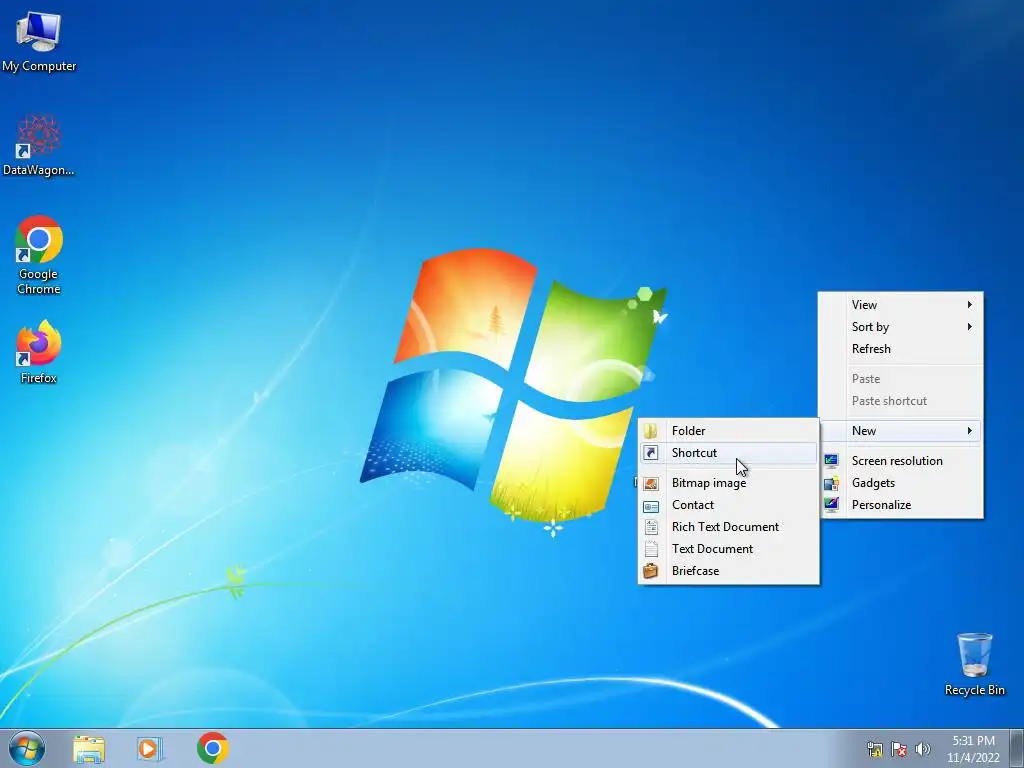The width and height of the screenshot is (1024, 768).
Task: Click the Text Document page icon
Action: (x=650, y=549)
